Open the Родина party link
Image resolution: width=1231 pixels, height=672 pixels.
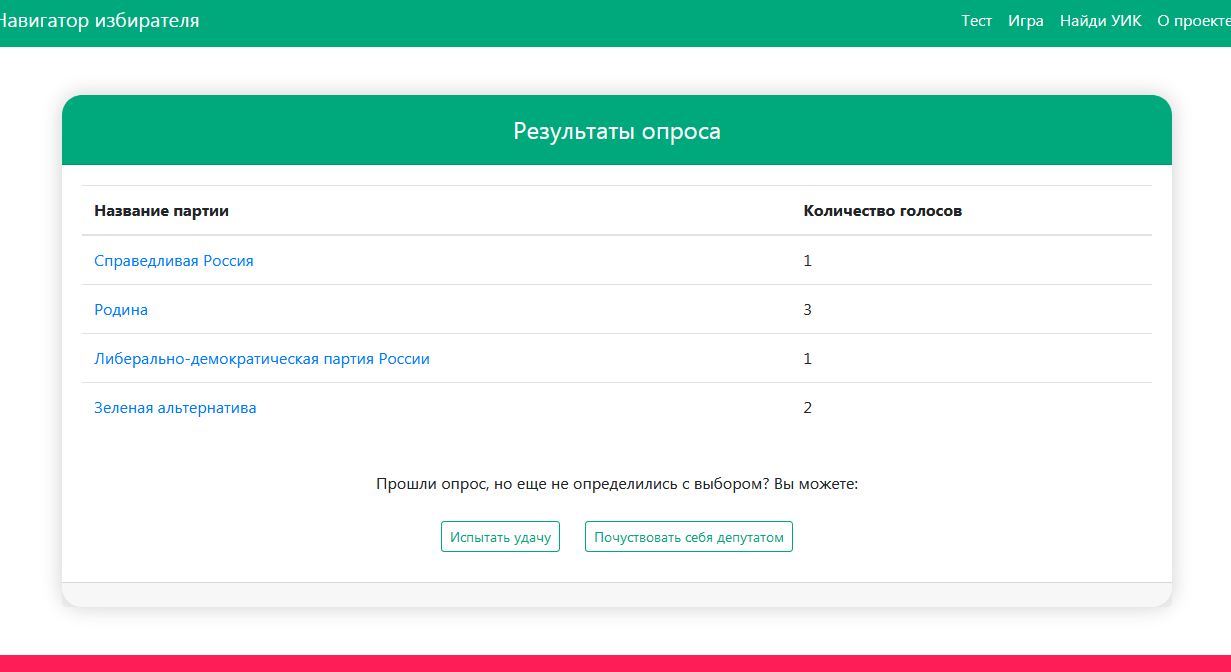click(x=121, y=310)
